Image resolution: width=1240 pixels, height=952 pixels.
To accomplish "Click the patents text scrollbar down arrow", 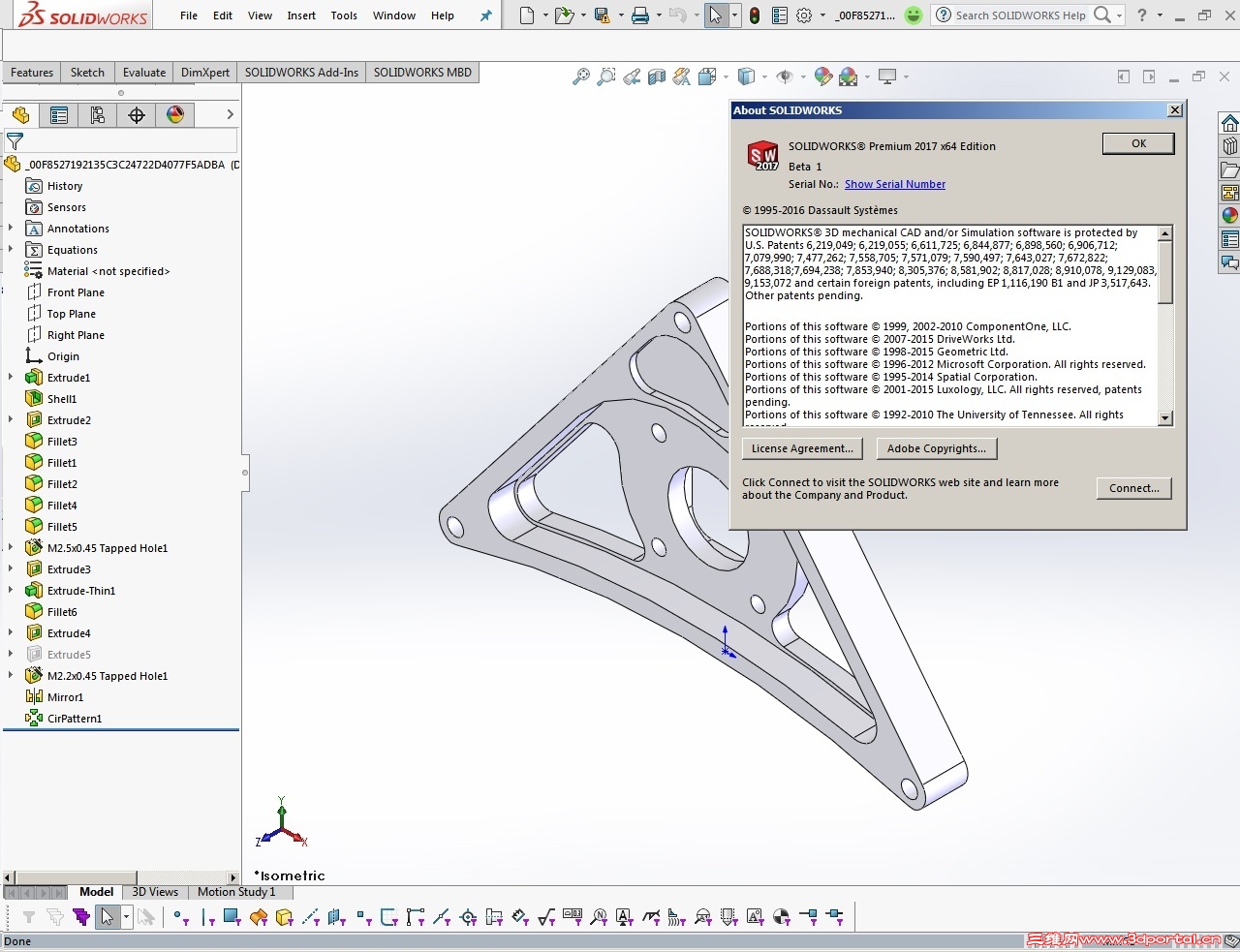I will (1165, 418).
